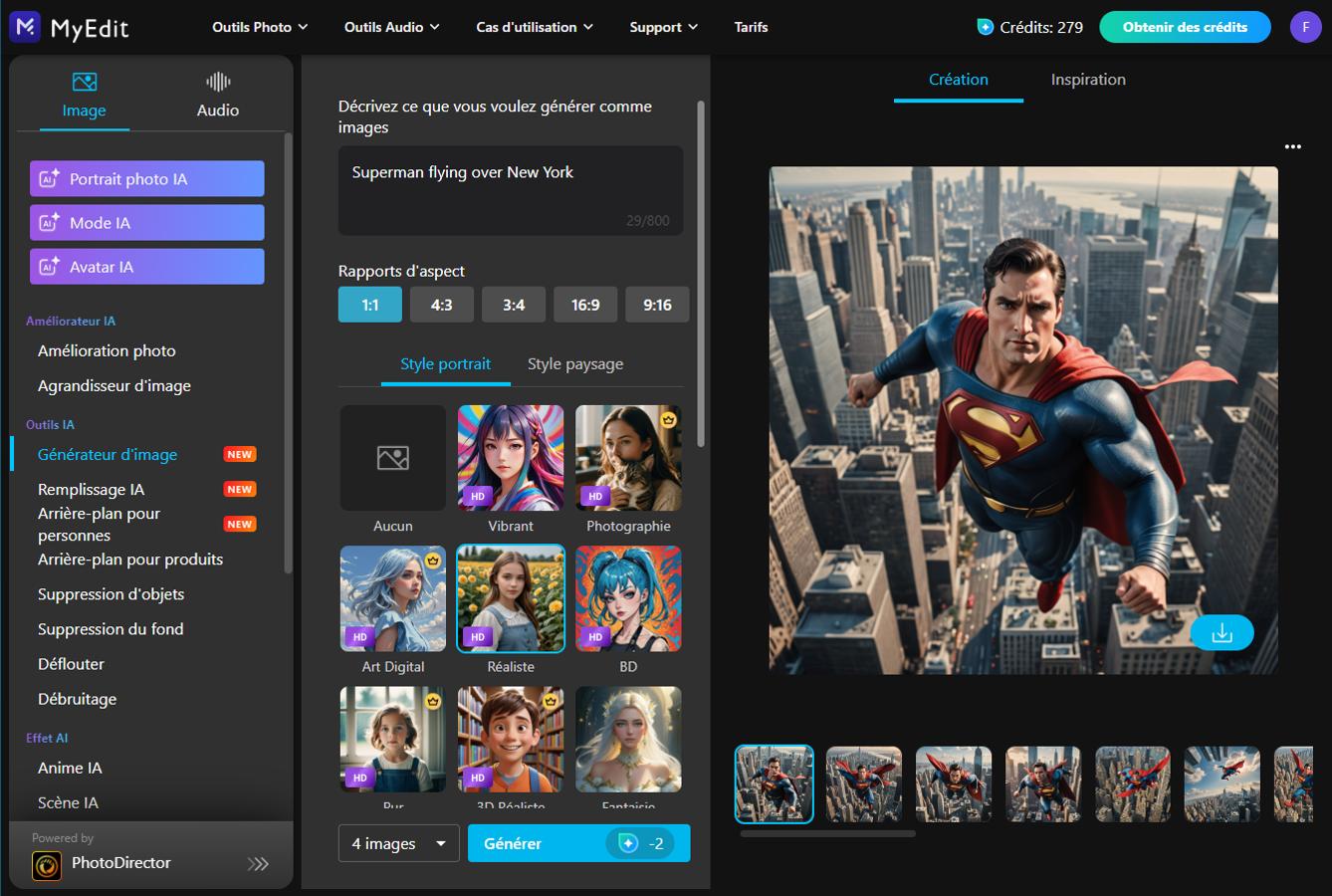This screenshot has height=896, width=1332.
Task: Choose the BD comic style
Action: click(628, 598)
